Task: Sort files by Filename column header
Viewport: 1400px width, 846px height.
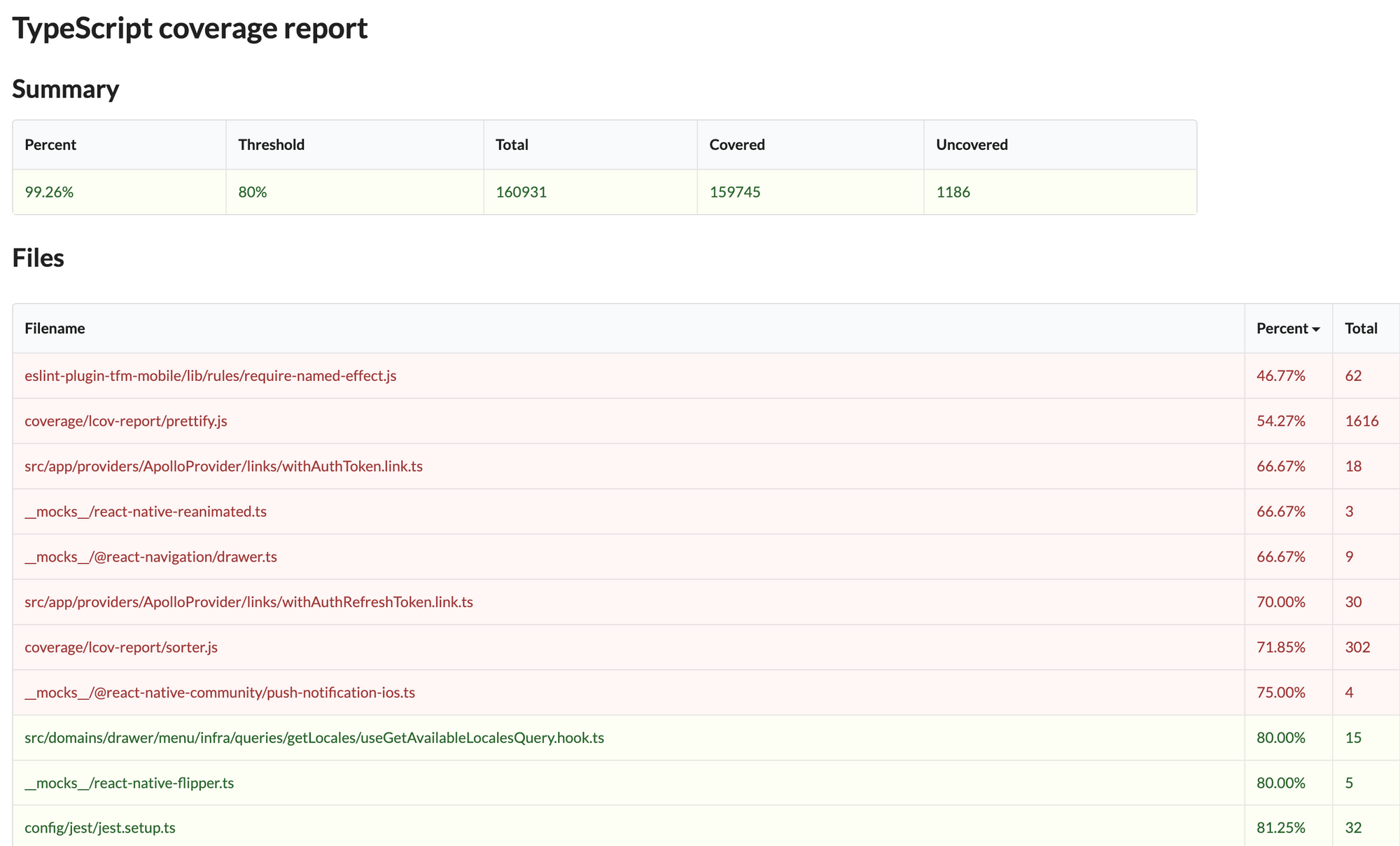Action: click(x=55, y=328)
